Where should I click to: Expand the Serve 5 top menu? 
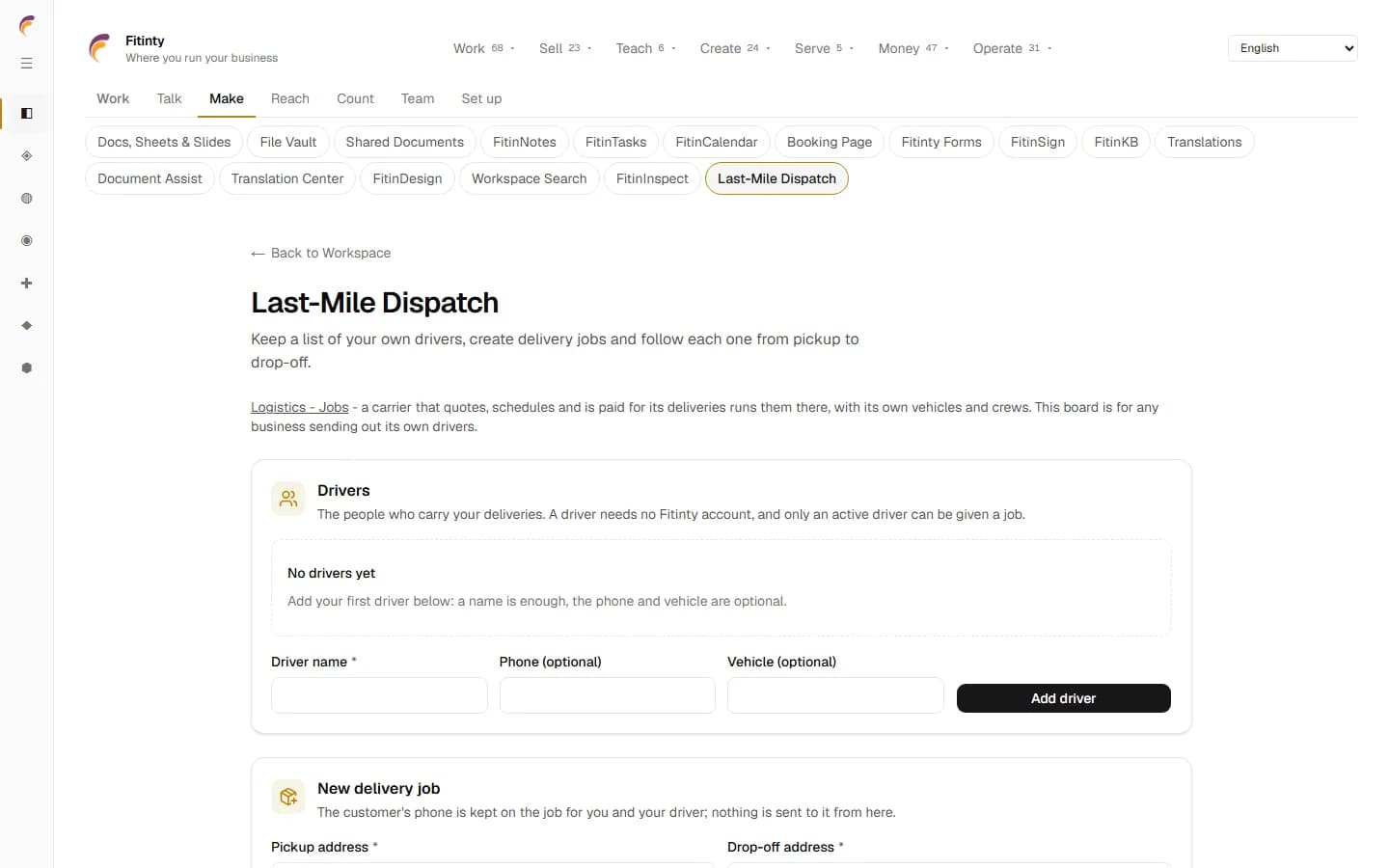pyautogui.click(x=824, y=48)
